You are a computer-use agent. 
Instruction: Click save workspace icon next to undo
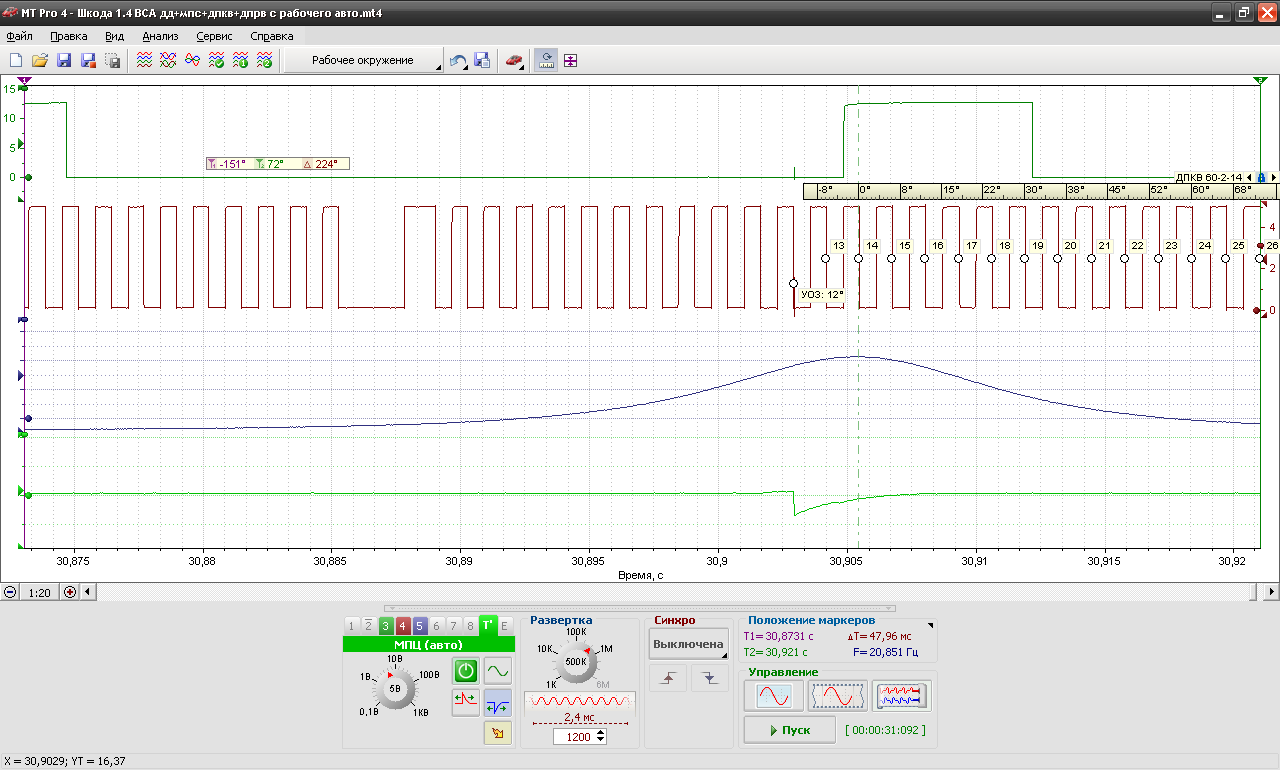tap(482, 61)
